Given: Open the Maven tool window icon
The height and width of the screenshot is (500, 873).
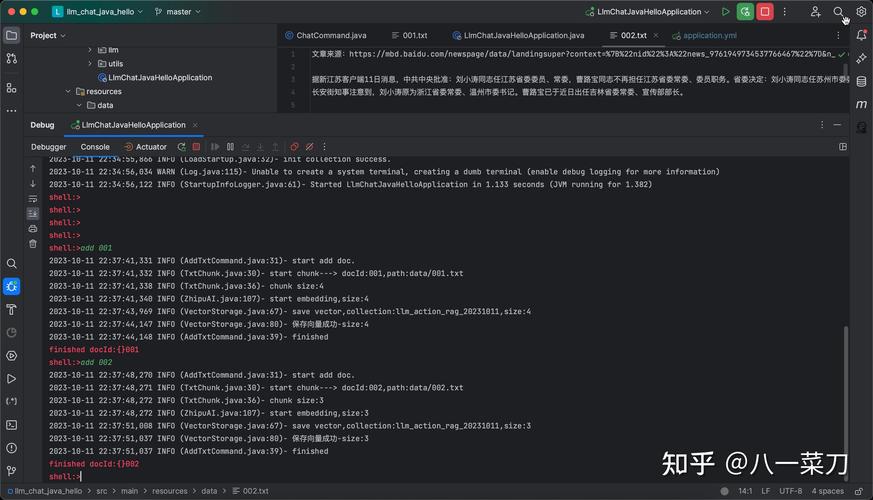Looking at the screenshot, I should (x=861, y=104).
